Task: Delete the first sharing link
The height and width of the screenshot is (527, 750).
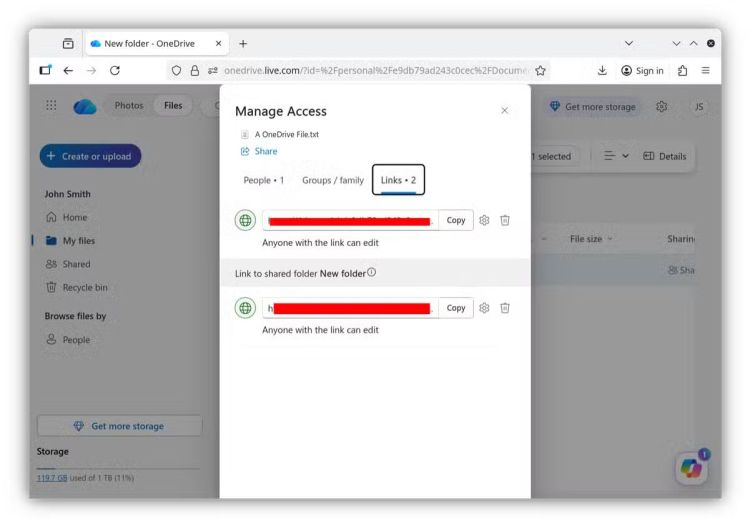Action: (x=505, y=220)
